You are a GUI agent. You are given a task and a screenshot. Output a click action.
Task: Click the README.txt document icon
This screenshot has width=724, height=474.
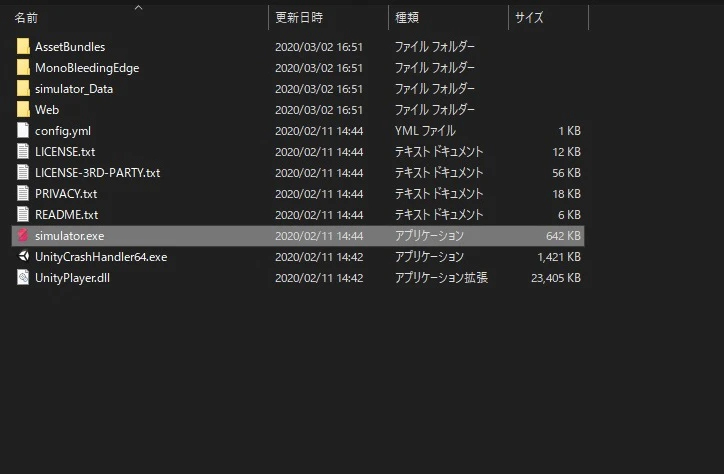23,215
